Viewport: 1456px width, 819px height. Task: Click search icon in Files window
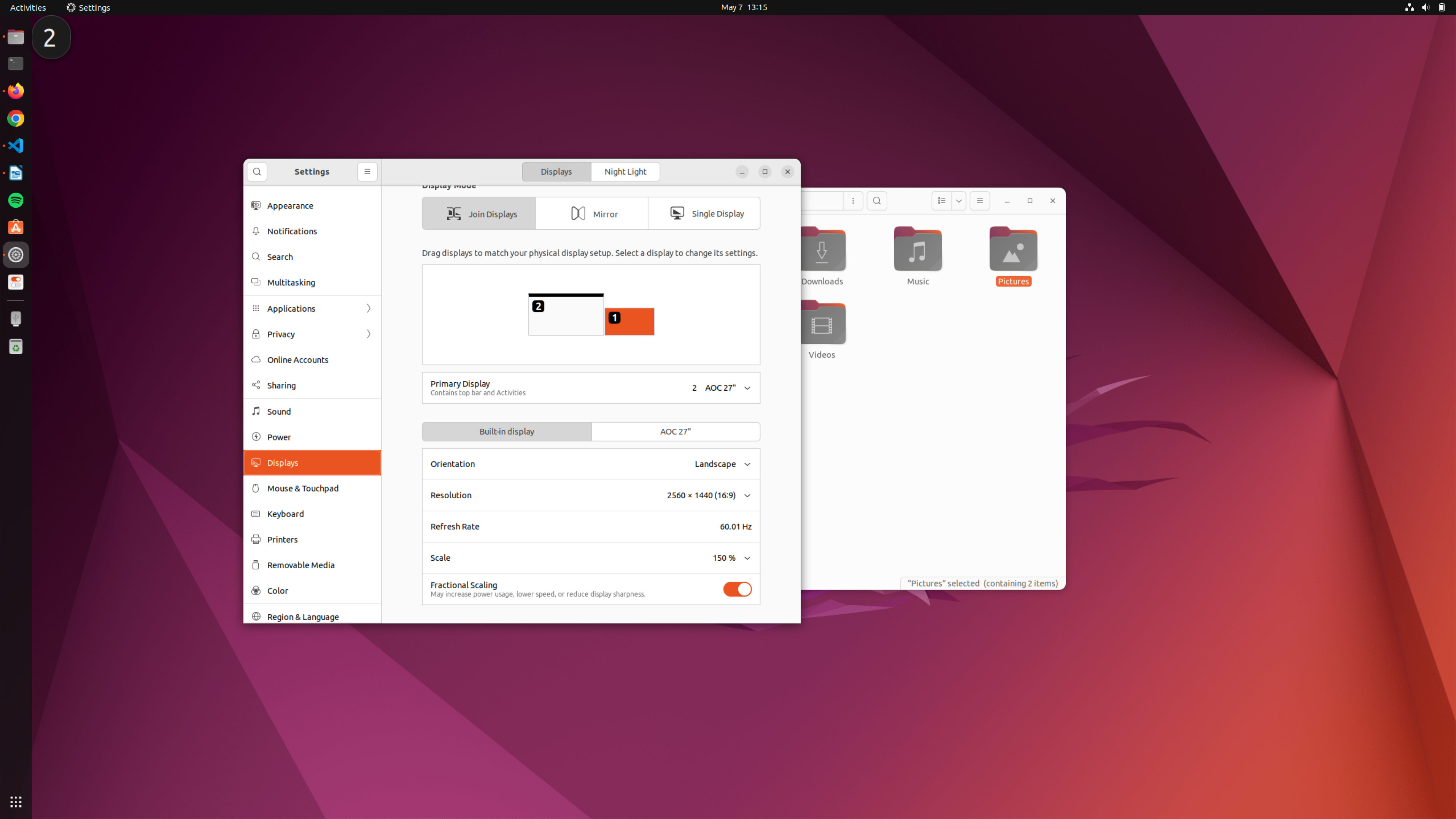click(877, 200)
